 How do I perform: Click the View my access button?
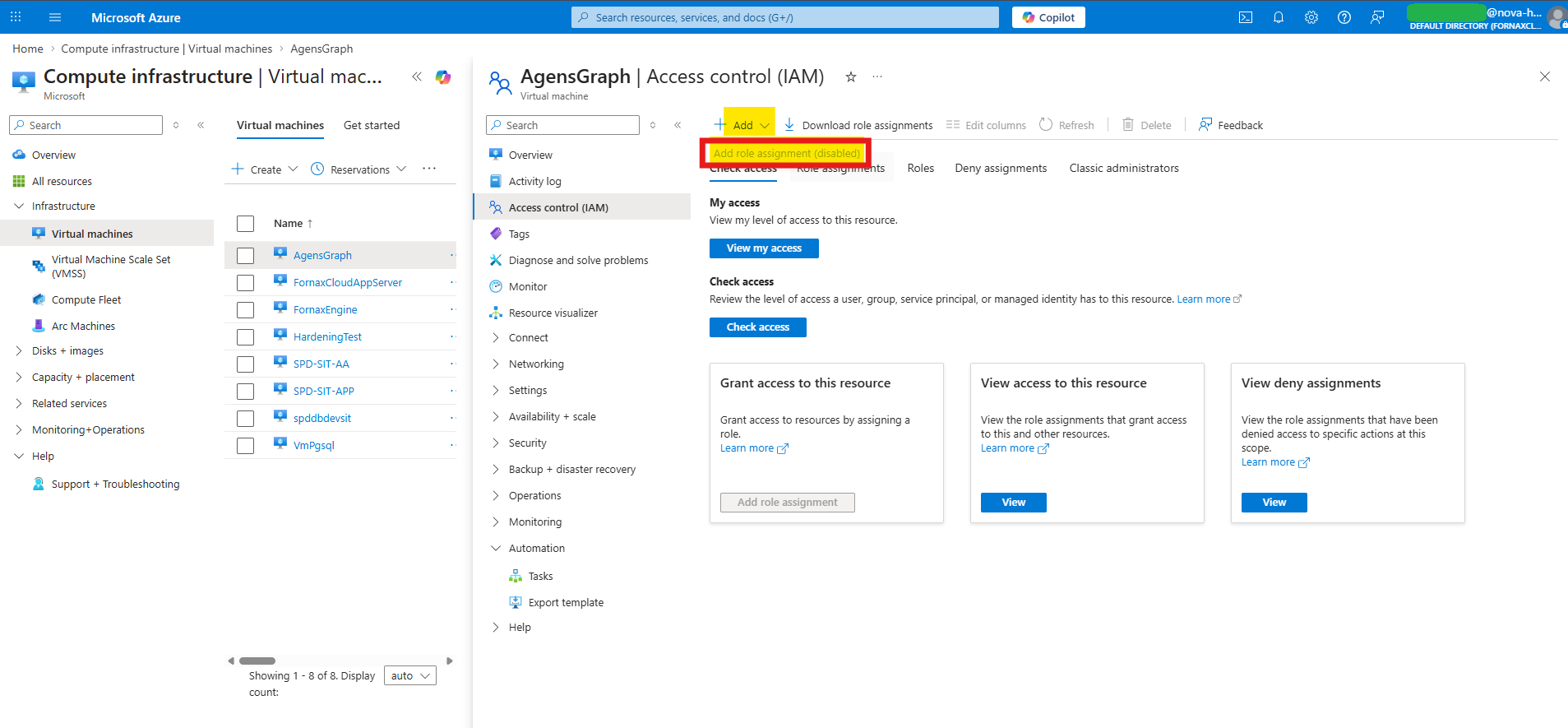tap(764, 248)
